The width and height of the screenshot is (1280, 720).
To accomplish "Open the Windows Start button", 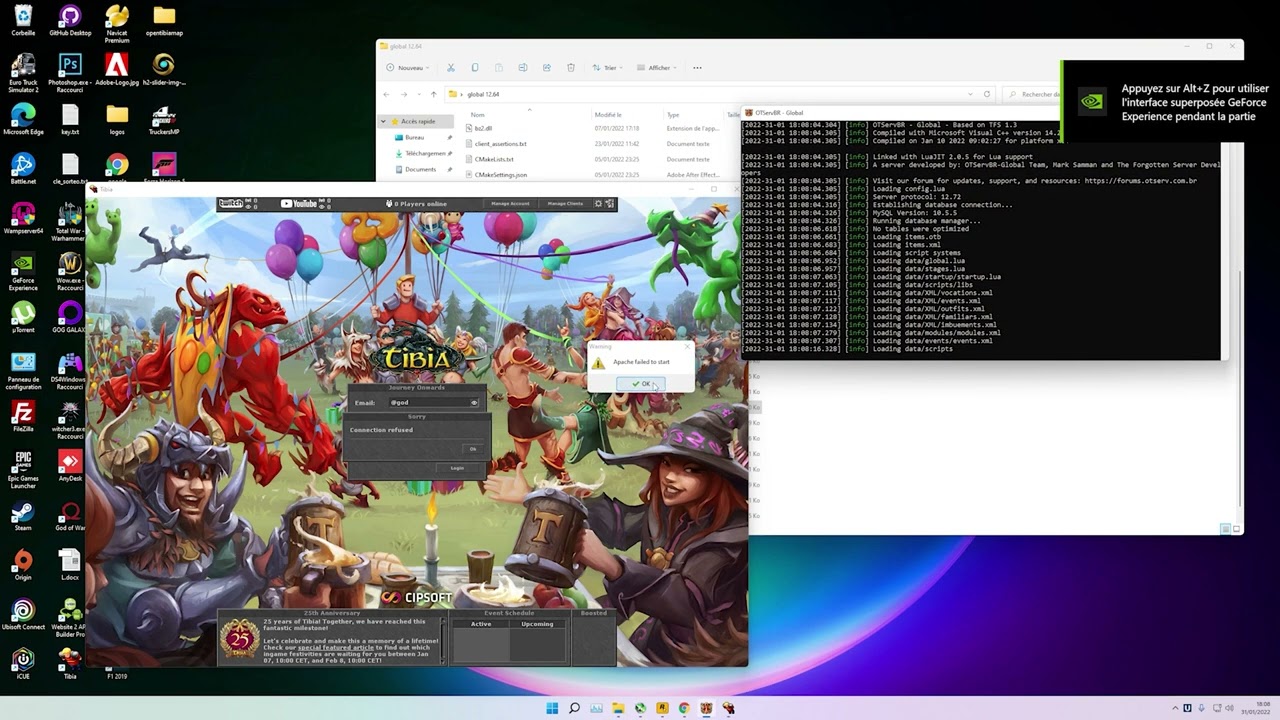I will (552, 708).
